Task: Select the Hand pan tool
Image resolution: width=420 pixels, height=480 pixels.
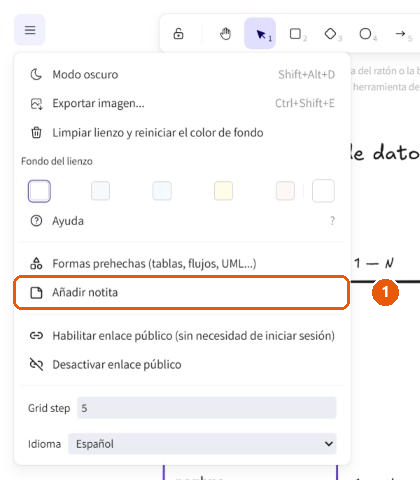Action: click(226, 34)
